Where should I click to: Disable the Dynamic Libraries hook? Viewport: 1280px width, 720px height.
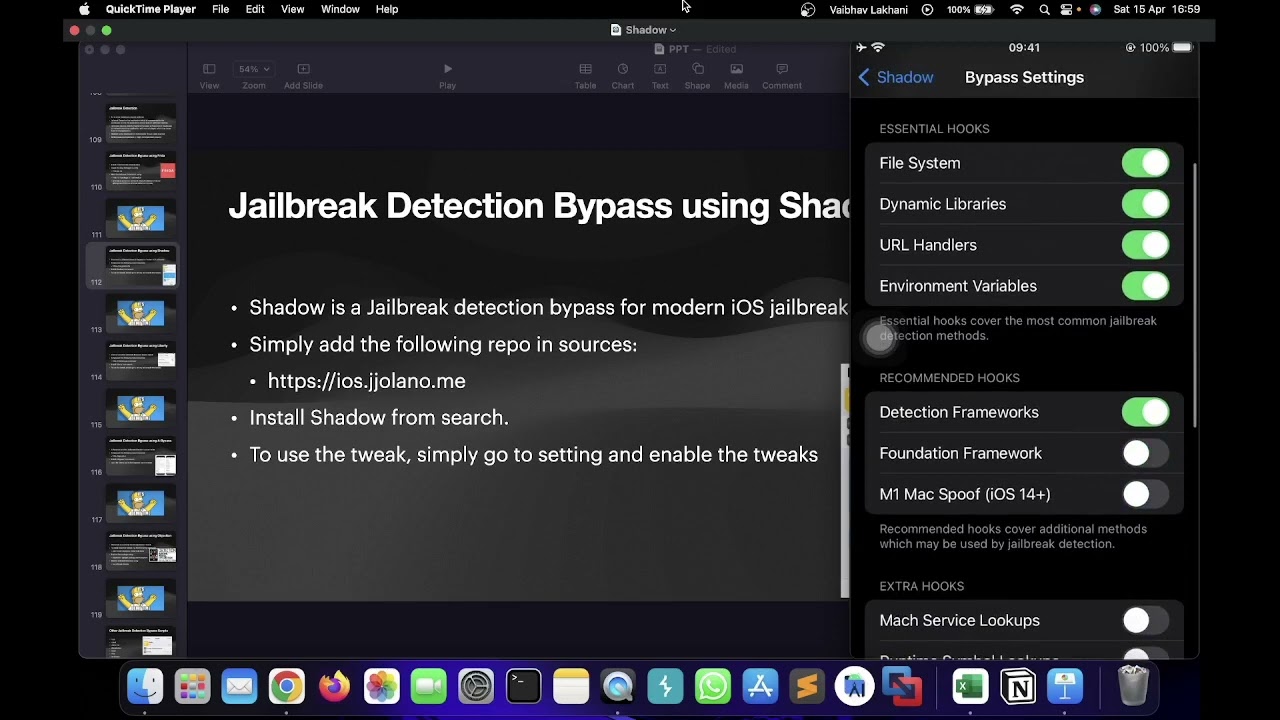[1145, 204]
